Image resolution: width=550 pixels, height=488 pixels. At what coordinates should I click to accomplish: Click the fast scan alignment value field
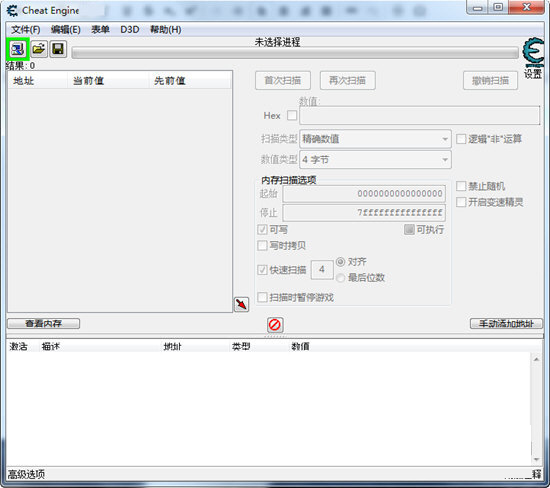tap(322, 270)
